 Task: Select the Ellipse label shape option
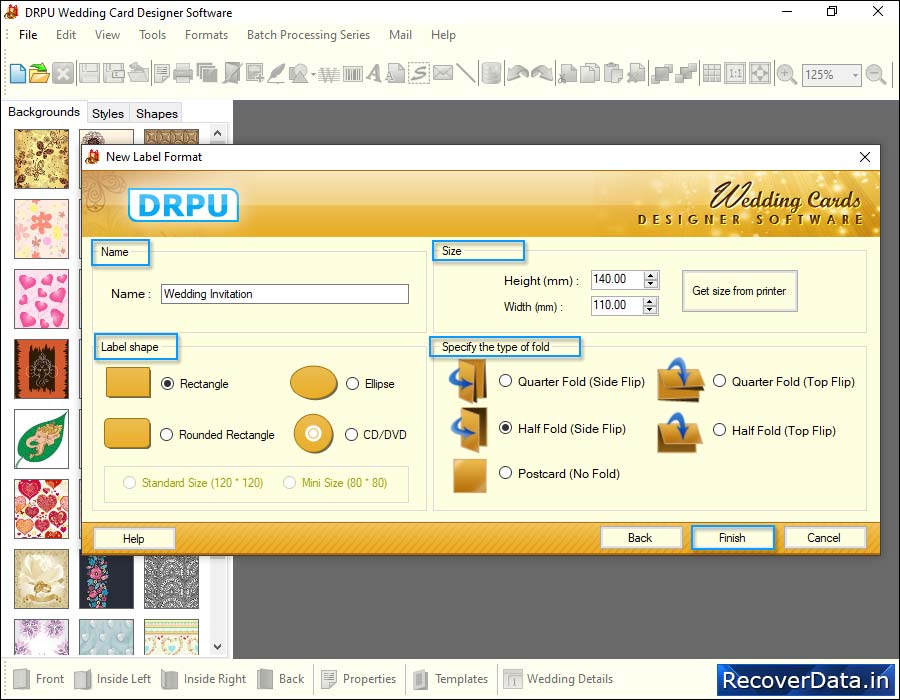pyautogui.click(x=352, y=384)
